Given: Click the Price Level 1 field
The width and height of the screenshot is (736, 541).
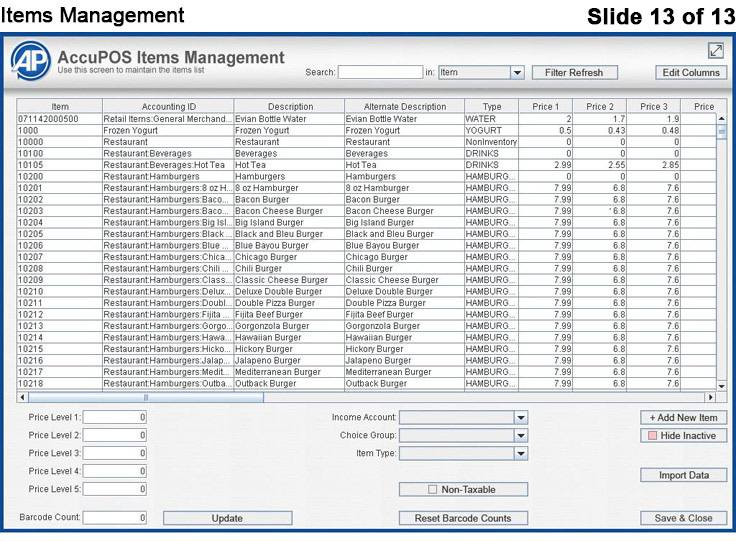Looking at the screenshot, I should 115,417.
